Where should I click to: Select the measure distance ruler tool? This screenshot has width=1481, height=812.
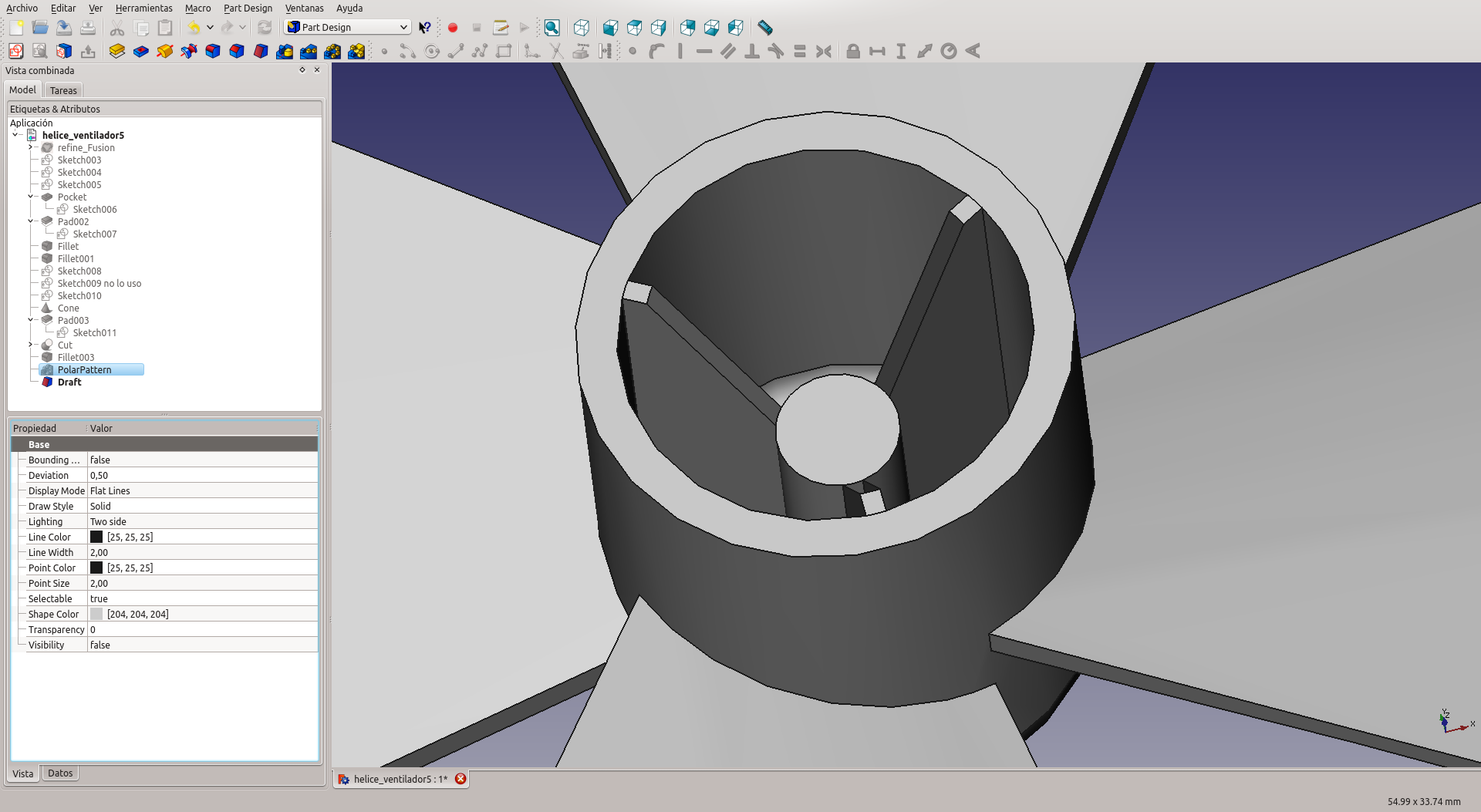(x=764, y=28)
